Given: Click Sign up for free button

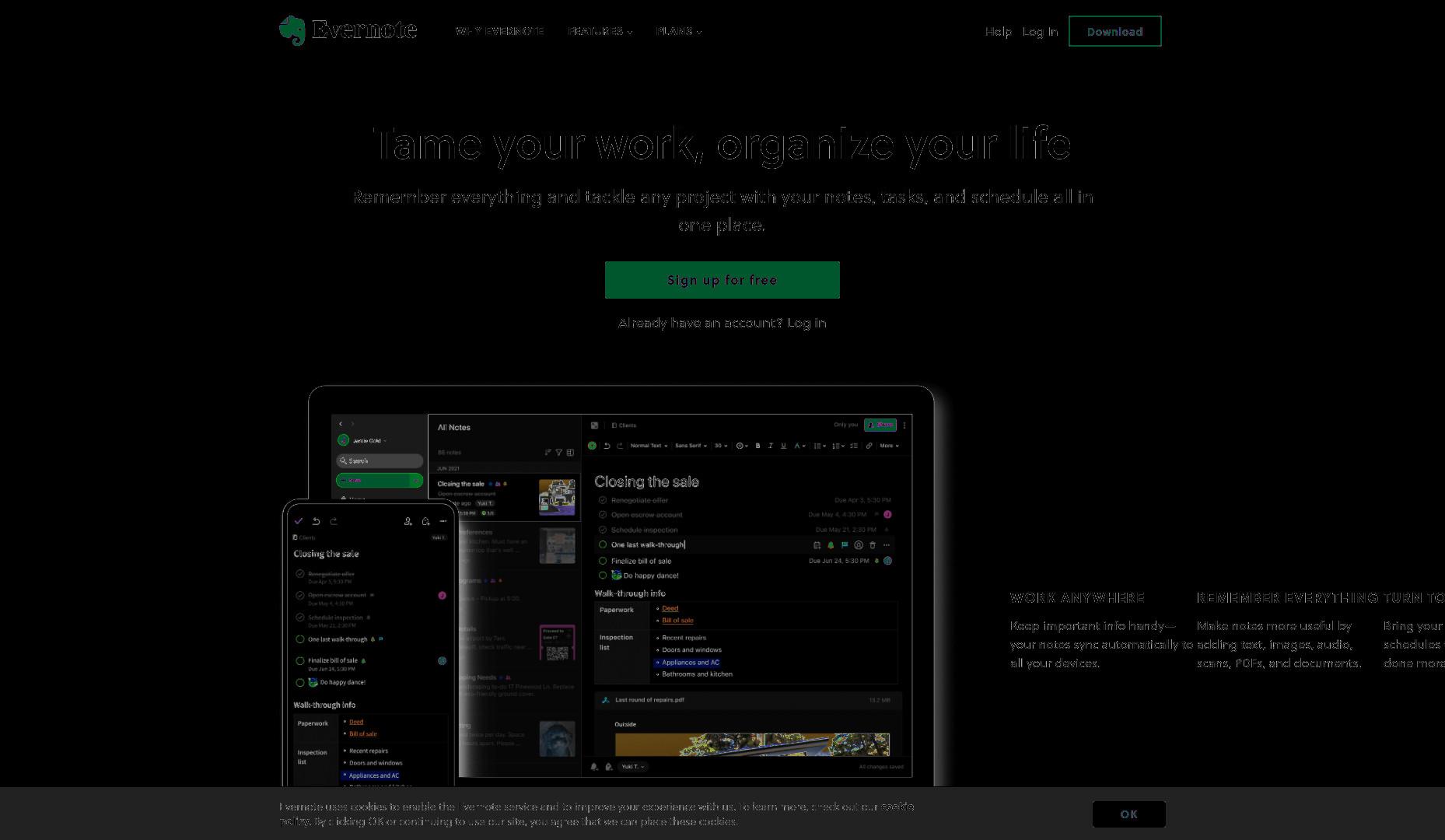Looking at the screenshot, I should pyautogui.click(x=722, y=280).
